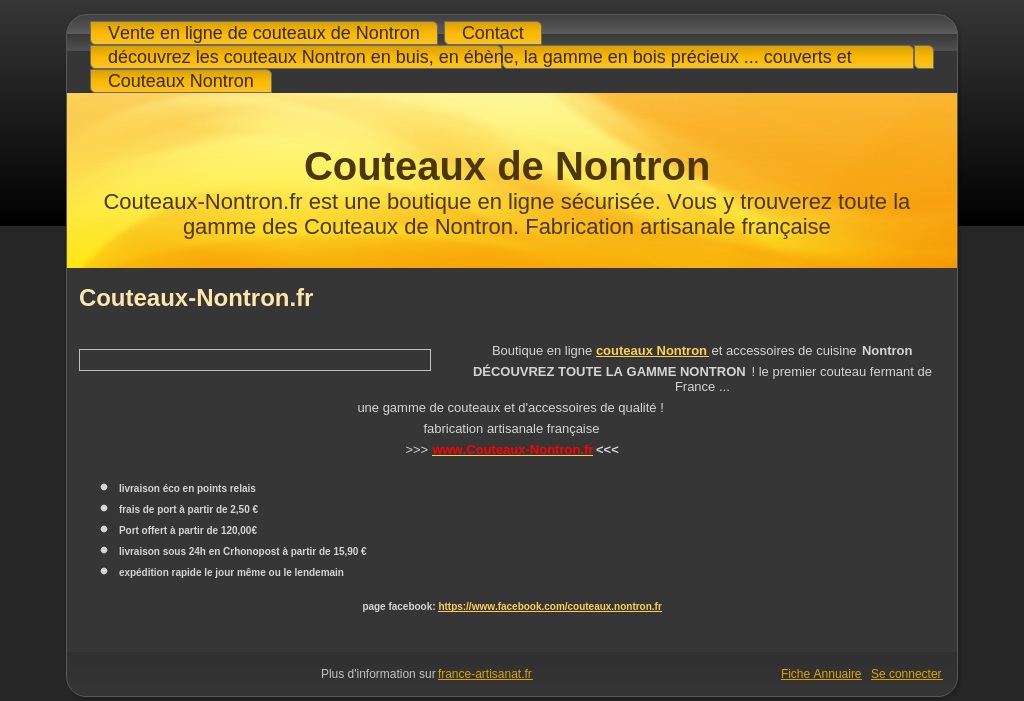Click 'fabrication artisanale française' line
Viewport: 1024px width, 701px height.
coord(511,429)
